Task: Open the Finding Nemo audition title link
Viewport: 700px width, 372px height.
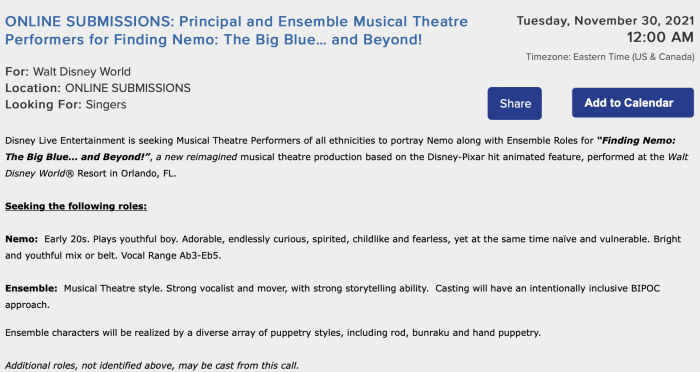Action: 236,30
